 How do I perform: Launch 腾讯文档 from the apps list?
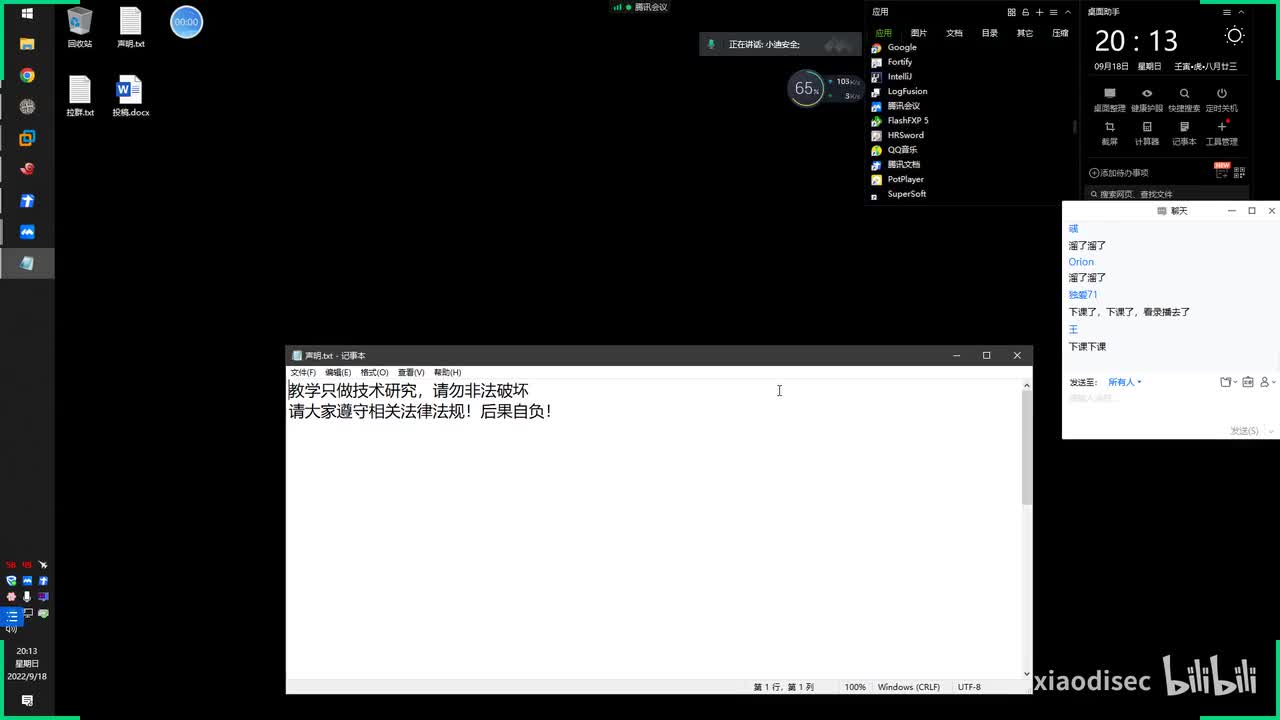click(x=896, y=164)
